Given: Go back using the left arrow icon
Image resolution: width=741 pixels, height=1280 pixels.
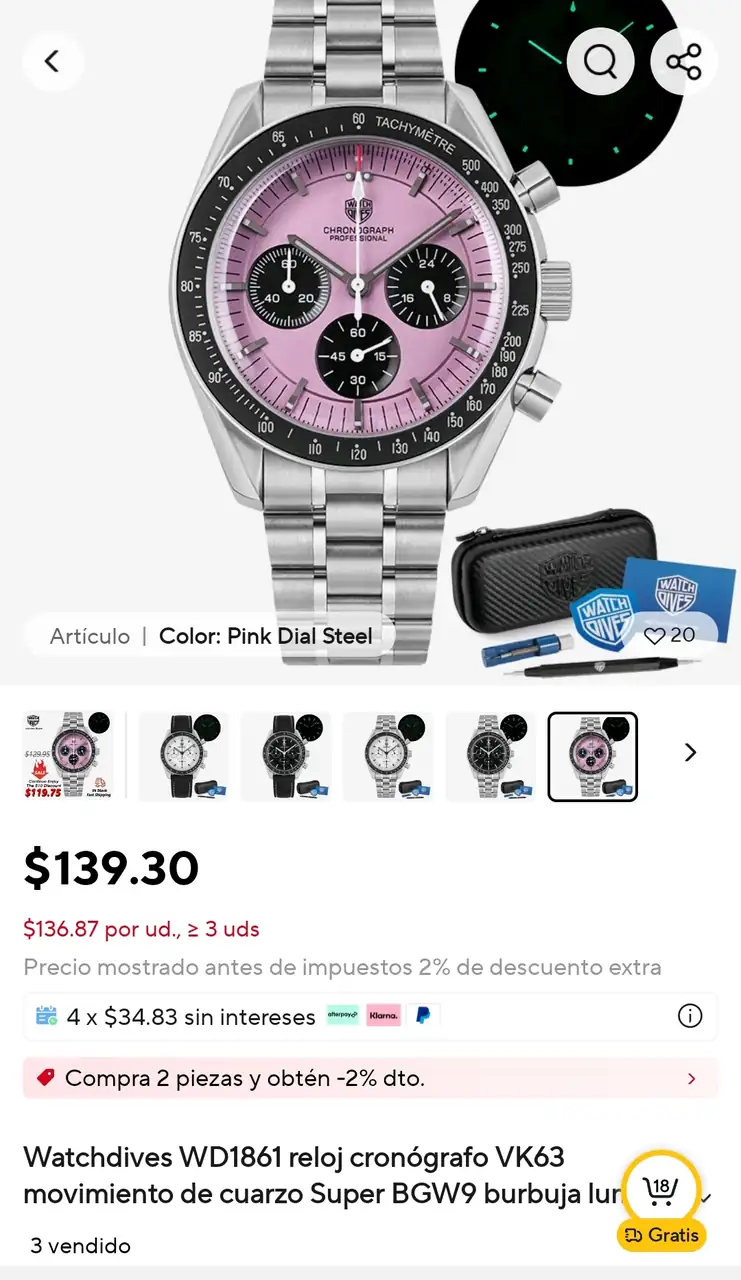Looking at the screenshot, I should [53, 62].
